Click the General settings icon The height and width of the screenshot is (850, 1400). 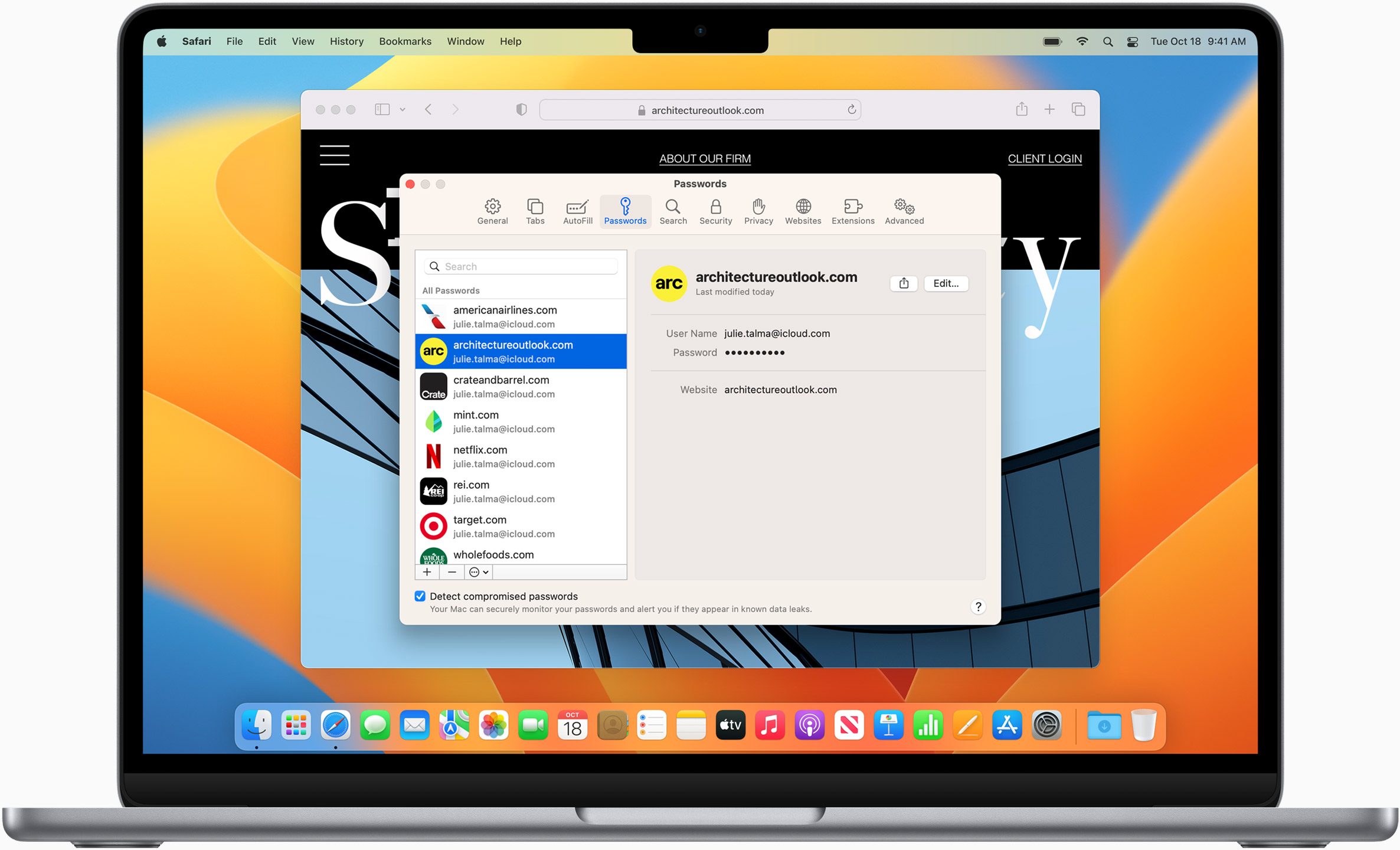pos(492,211)
